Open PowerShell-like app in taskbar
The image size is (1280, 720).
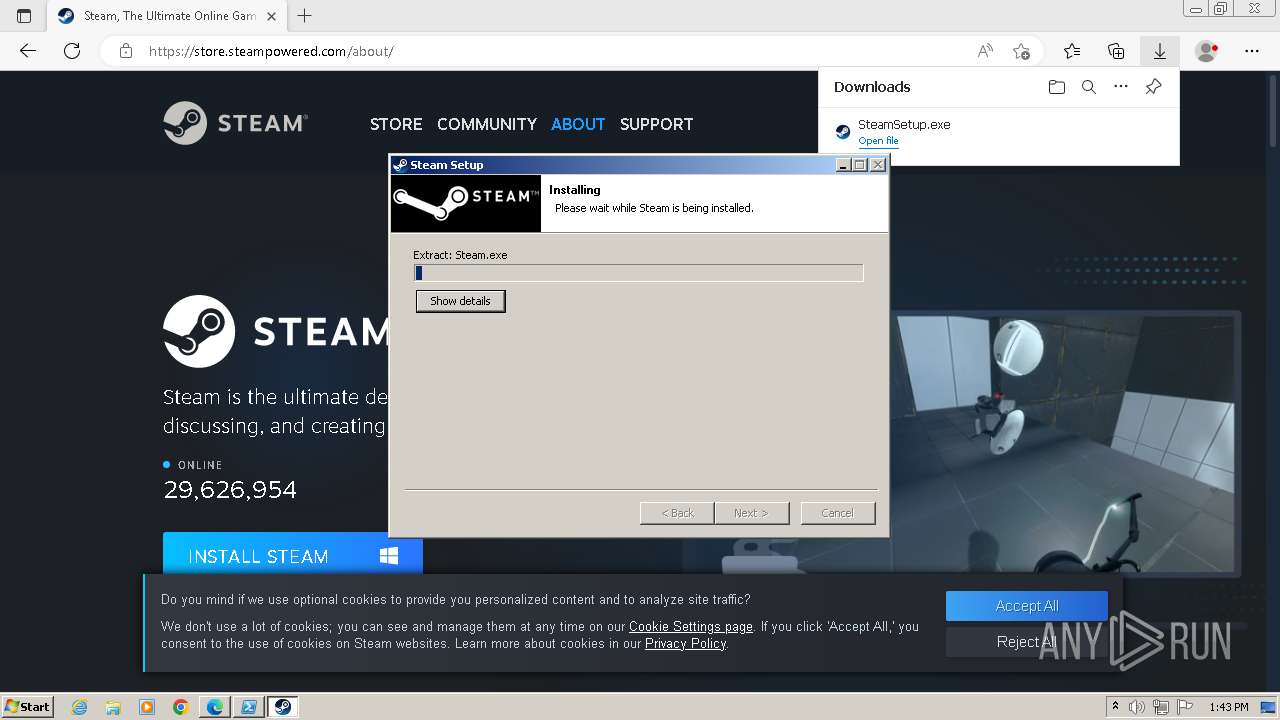(248, 707)
